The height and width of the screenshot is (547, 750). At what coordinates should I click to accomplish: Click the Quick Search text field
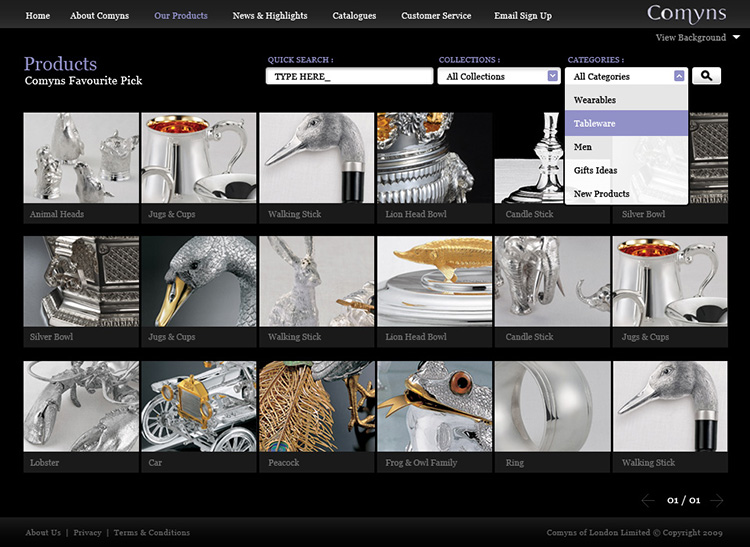click(x=349, y=76)
